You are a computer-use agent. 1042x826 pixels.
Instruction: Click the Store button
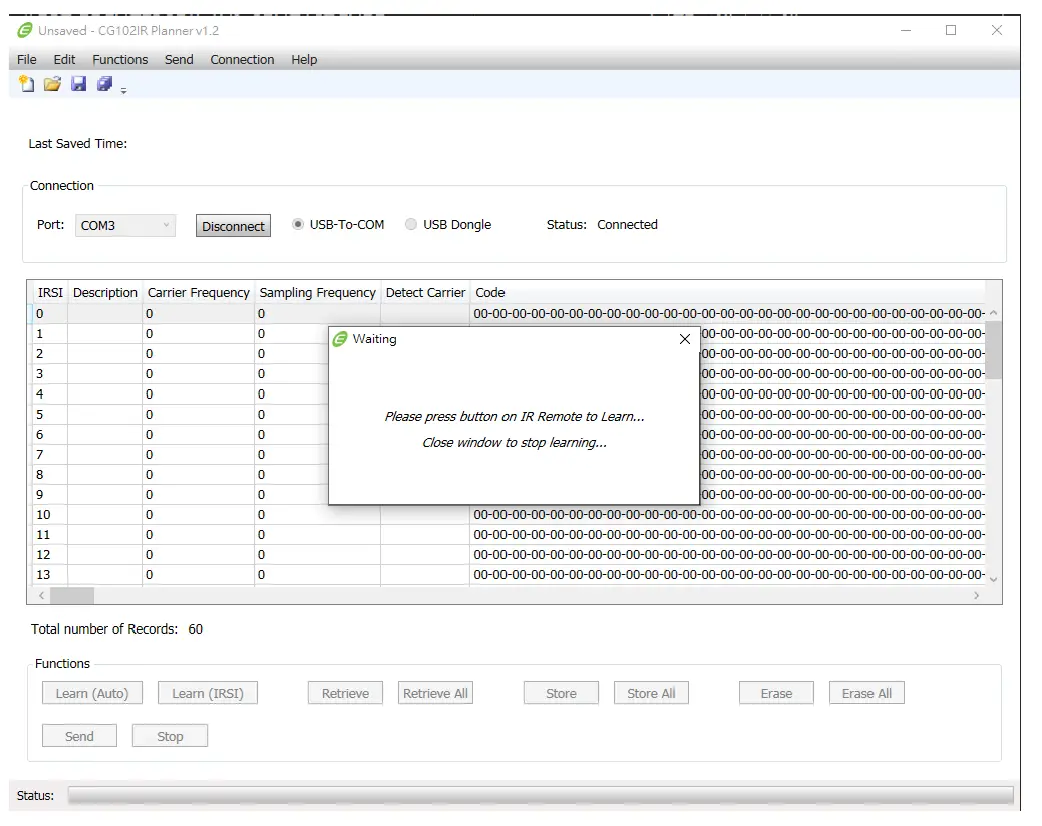[562, 693]
